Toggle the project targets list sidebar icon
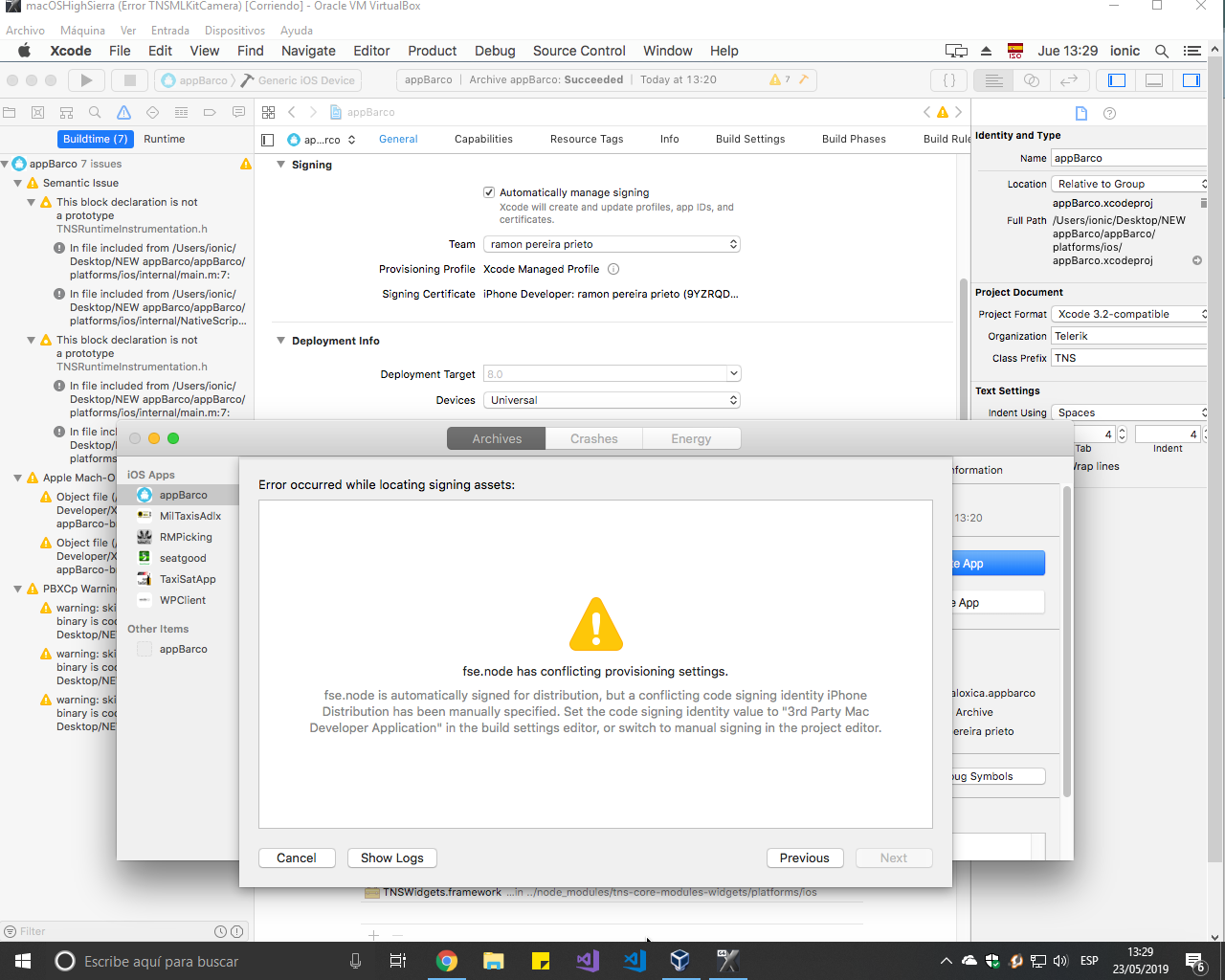 268,140
